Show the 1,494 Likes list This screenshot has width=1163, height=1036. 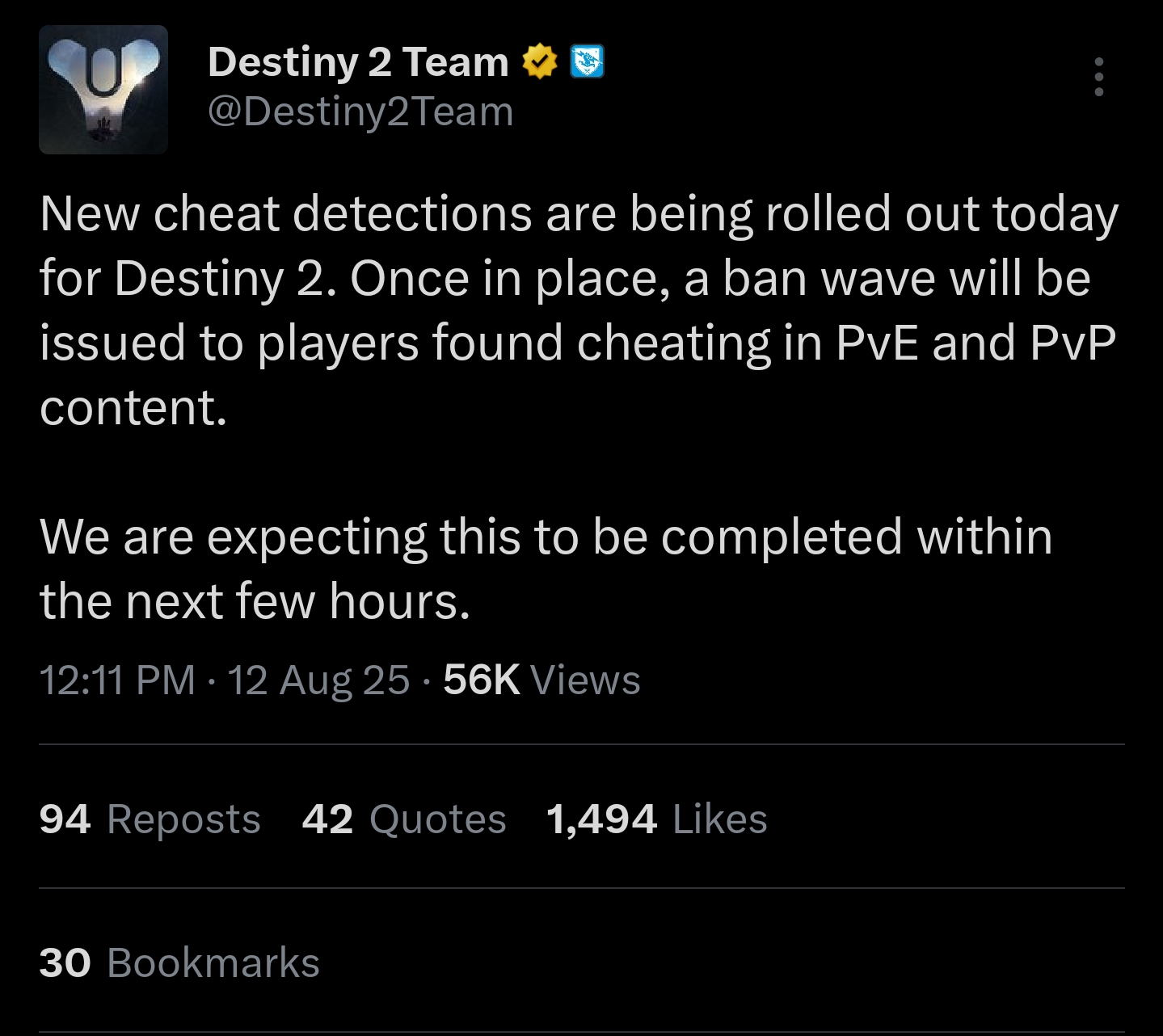656,819
